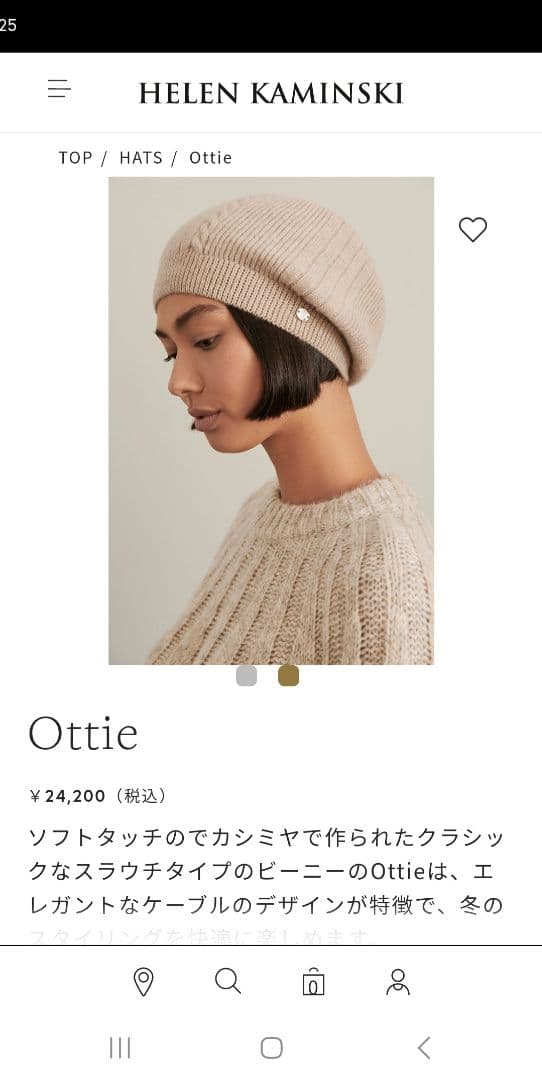Add Ottie to wishlist with heart icon
The width and height of the screenshot is (542, 1080).
(472, 229)
